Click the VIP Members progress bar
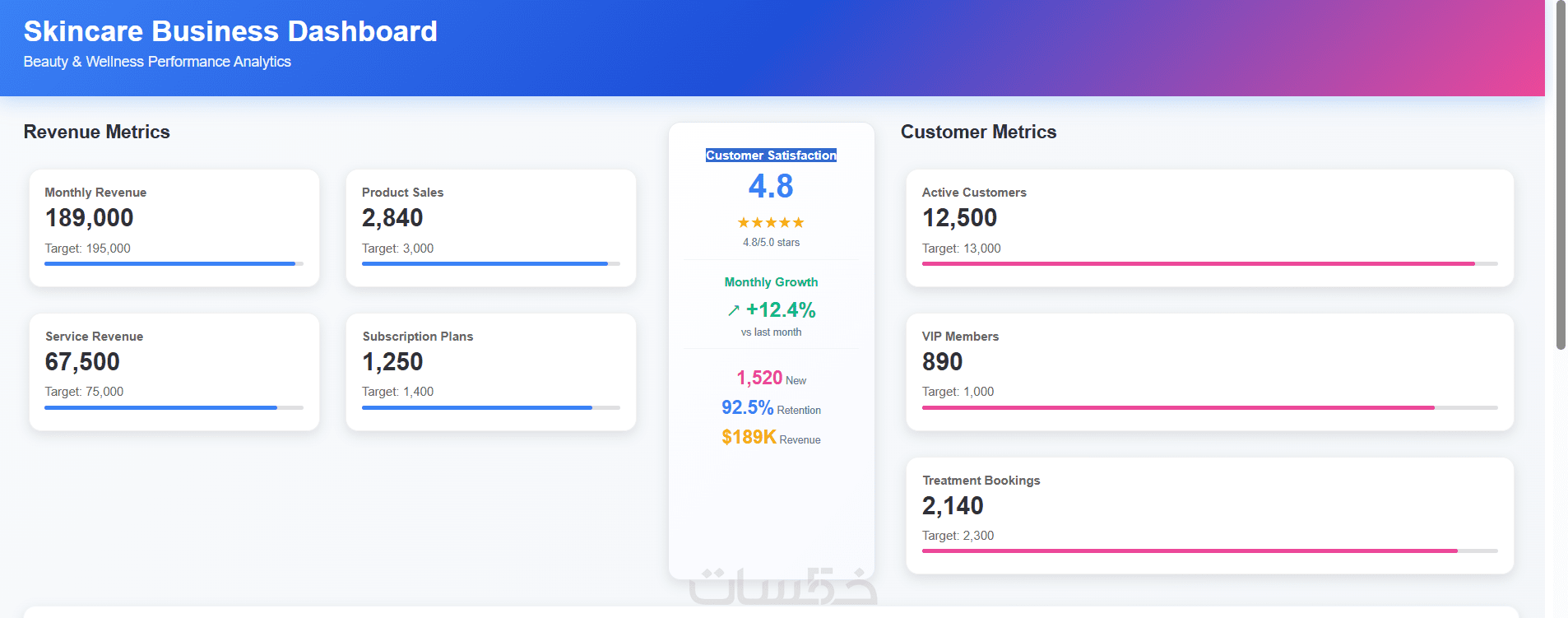This screenshot has height=618, width=1568. [1209, 408]
